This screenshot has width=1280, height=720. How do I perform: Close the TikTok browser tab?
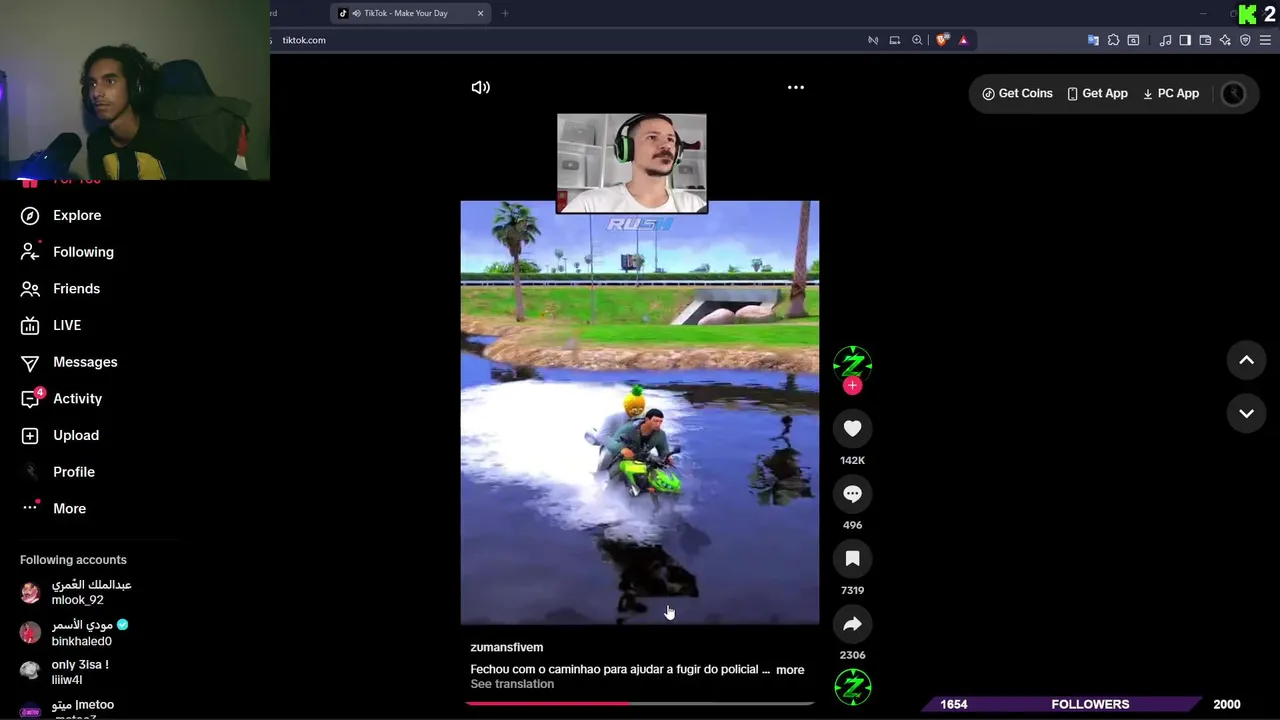[480, 13]
